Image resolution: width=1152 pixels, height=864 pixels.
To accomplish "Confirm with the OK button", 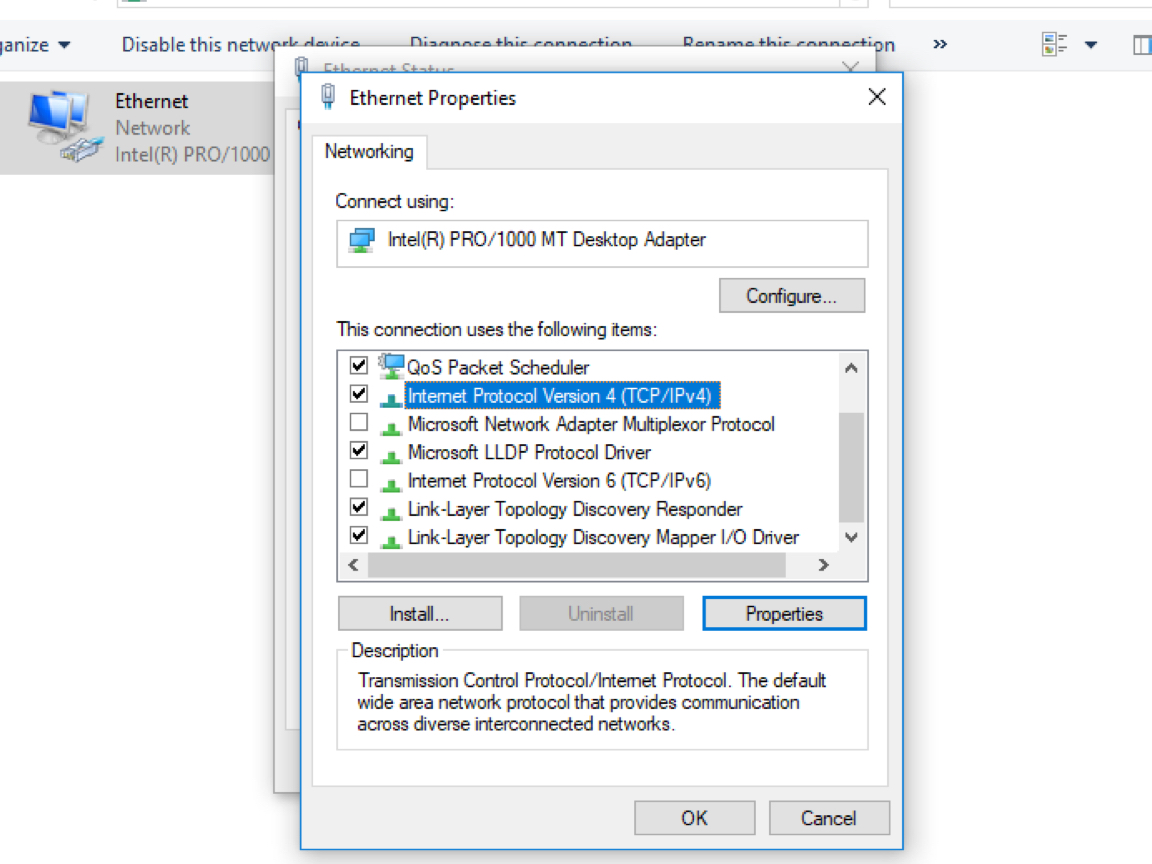I will 694,818.
